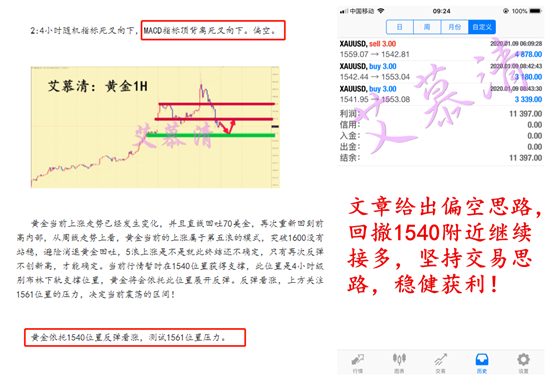Open the XAUUSD buy trade 1542.44 → 1553.04
Image resolution: width=550 pixels, height=380 pixels.
(x=441, y=72)
